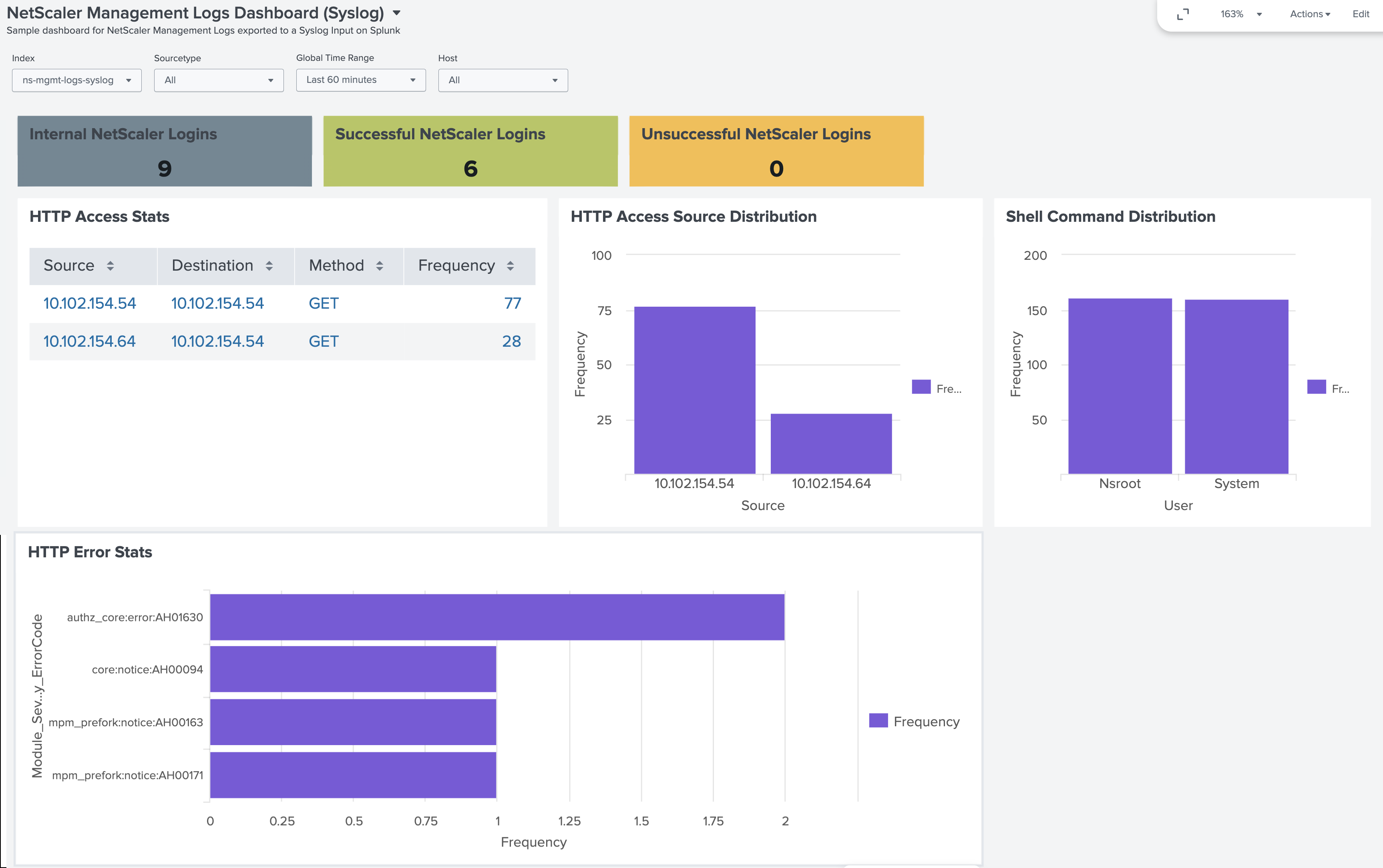
Task: Open the Host dropdown
Action: tap(503, 80)
